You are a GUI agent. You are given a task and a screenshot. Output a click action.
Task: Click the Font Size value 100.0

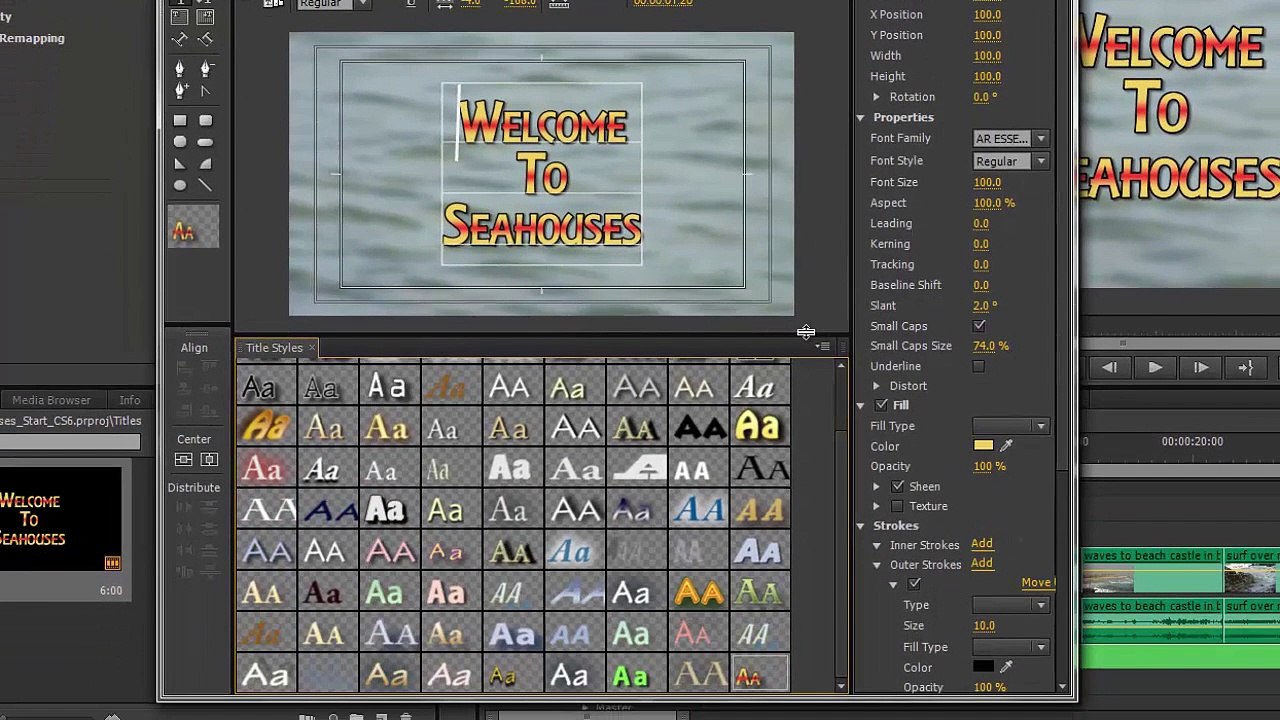tap(987, 182)
